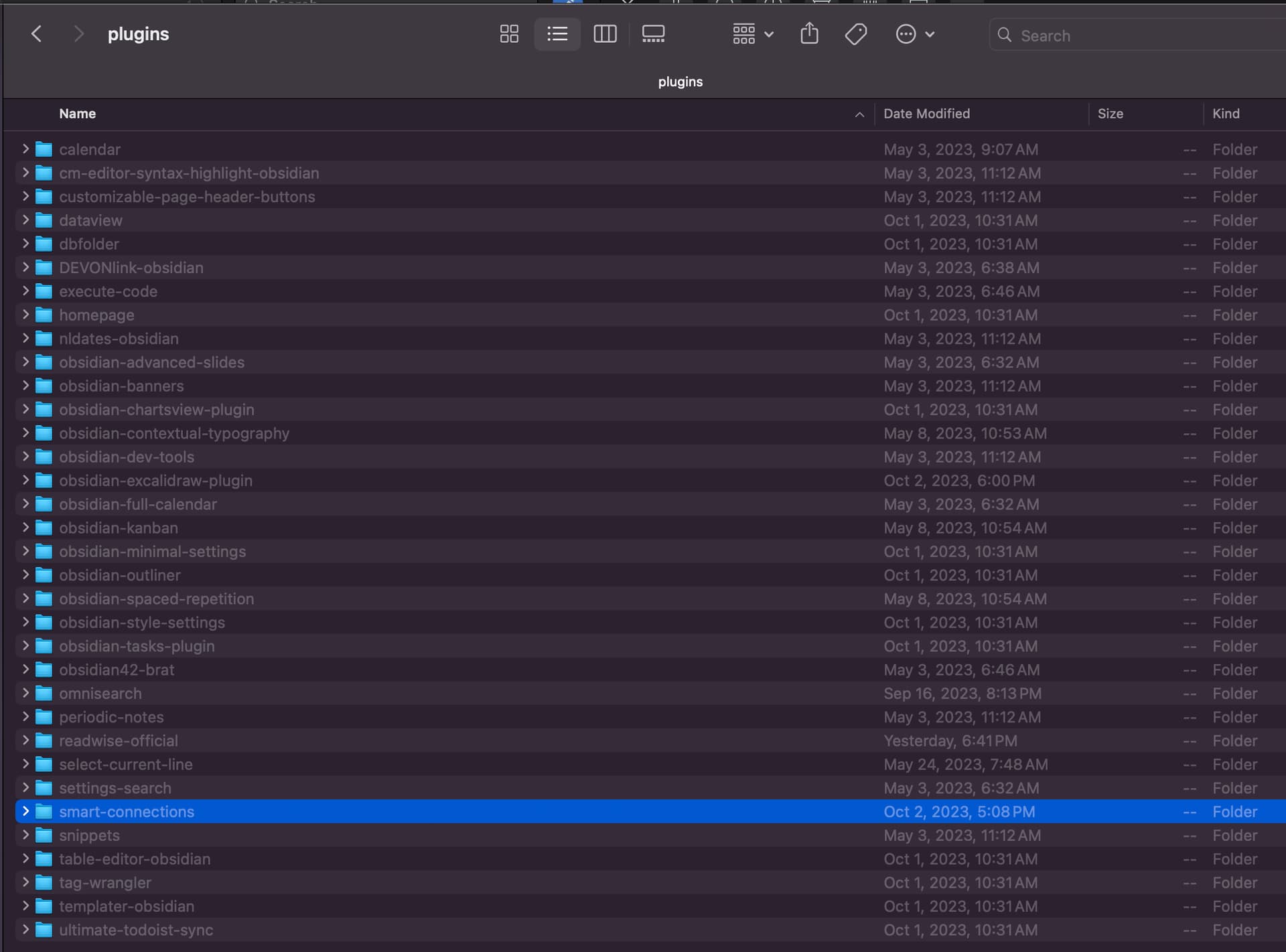Screen dimensions: 1286x952
Task: Click the 'Oct 2, 2023, 6:00 PM' date
Action: pyautogui.click(x=958, y=481)
